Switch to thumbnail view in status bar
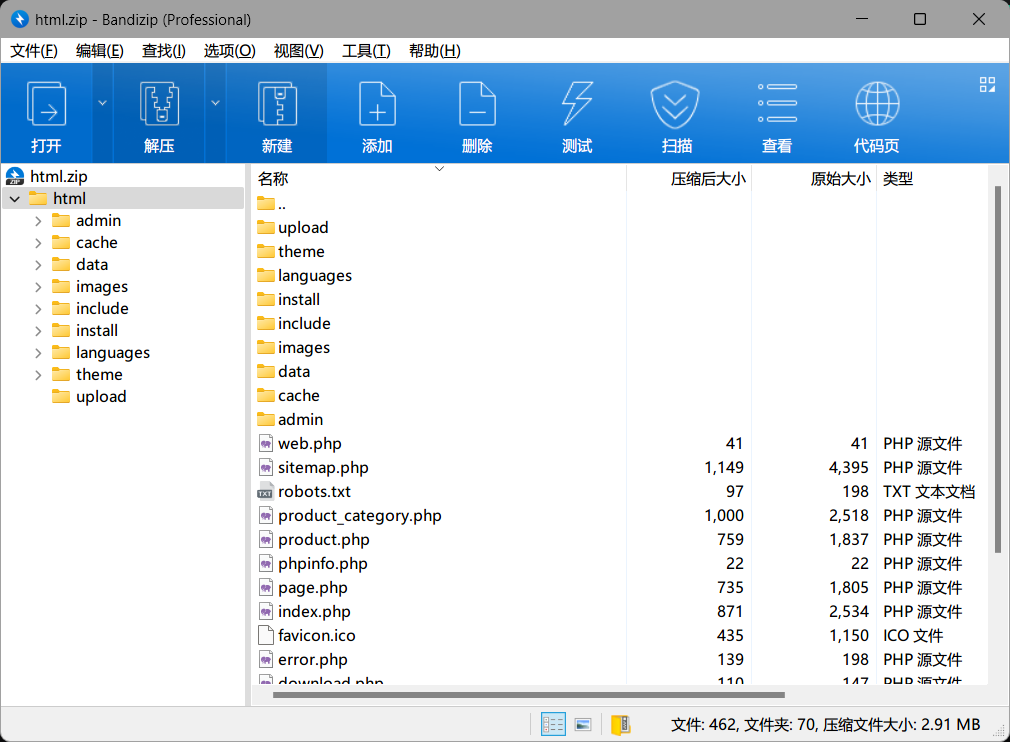 [582, 724]
